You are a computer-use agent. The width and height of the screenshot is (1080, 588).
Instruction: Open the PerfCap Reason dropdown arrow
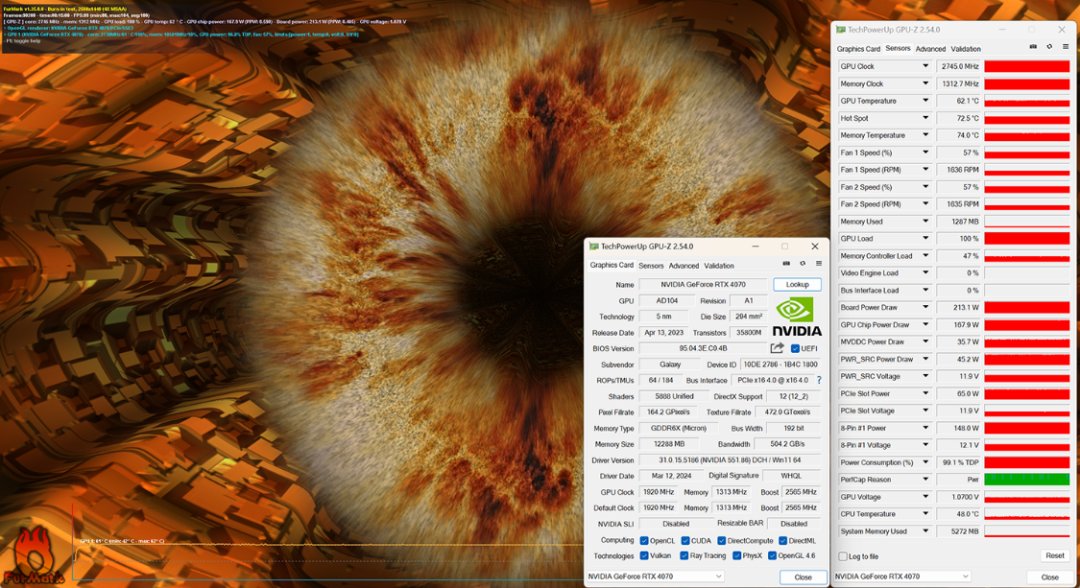(x=925, y=479)
